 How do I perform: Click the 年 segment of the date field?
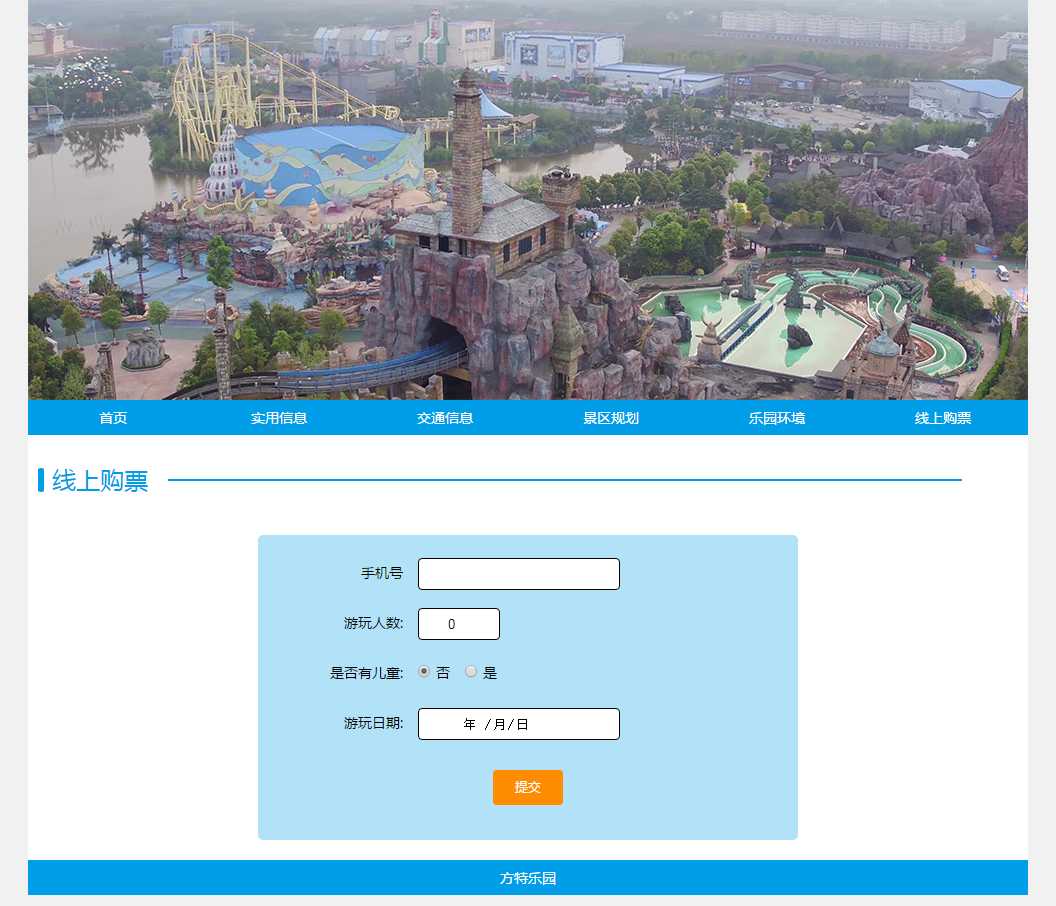pyautogui.click(x=470, y=724)
